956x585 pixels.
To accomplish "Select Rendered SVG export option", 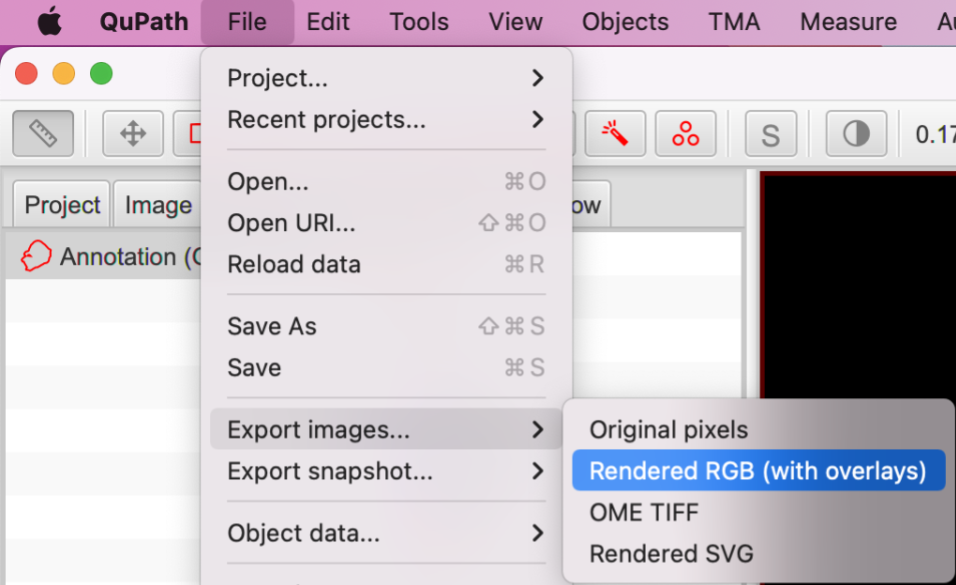I will tap(671, 553).
